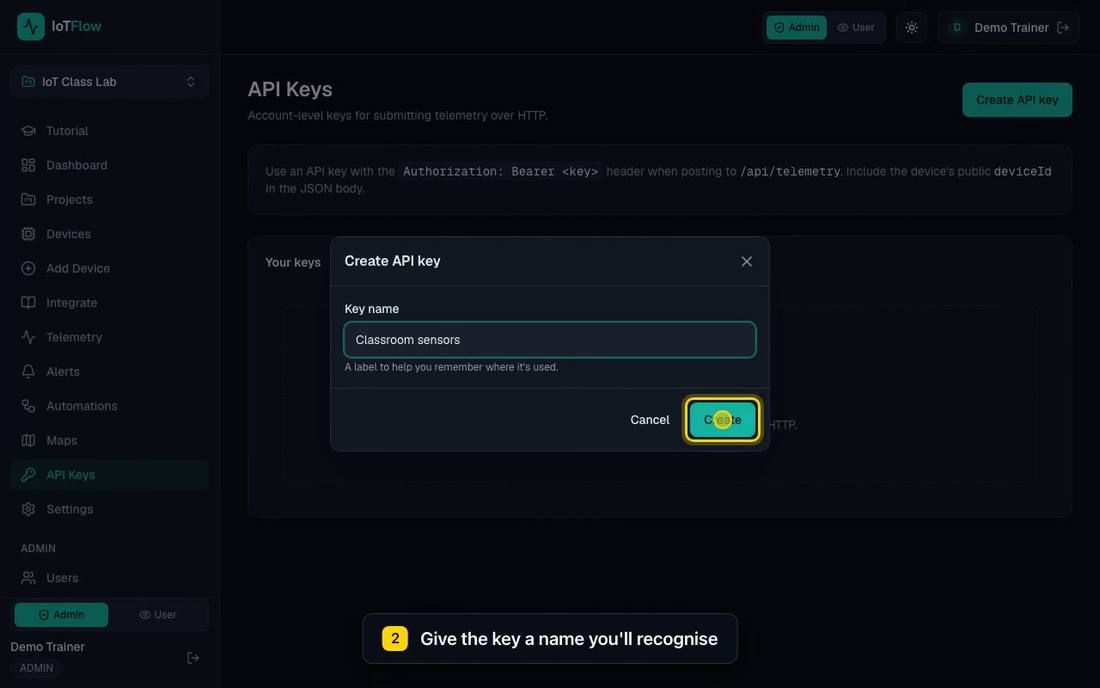
Task: Click the Settings gear icon
Action: (28, 509)
